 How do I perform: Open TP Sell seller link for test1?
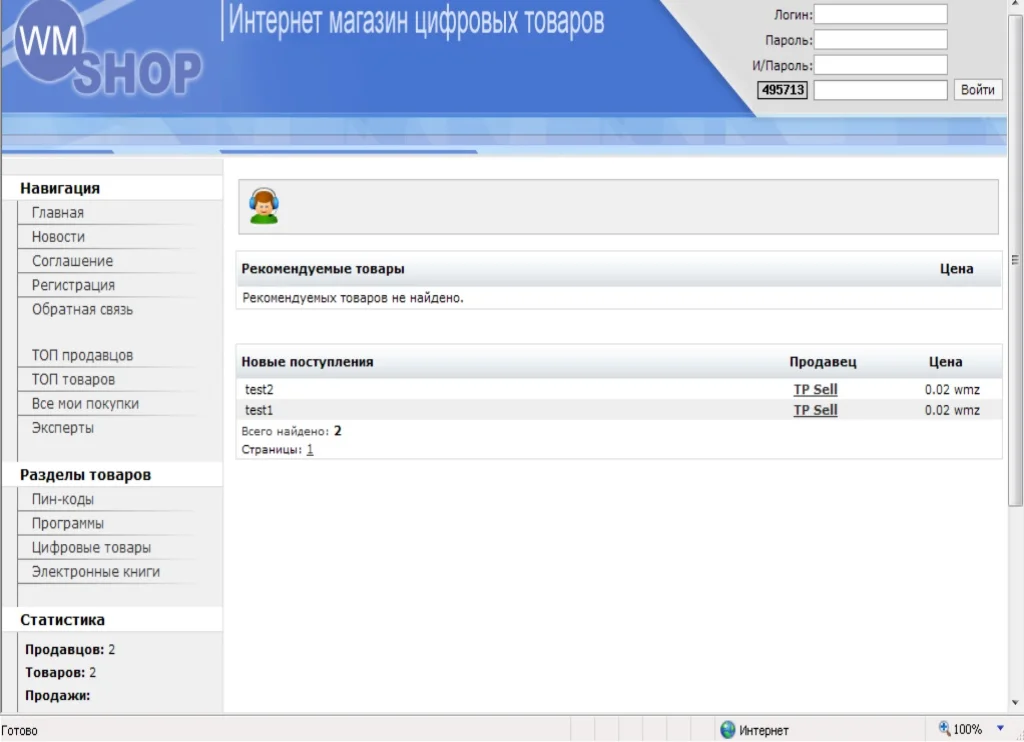tap(815, 410)
